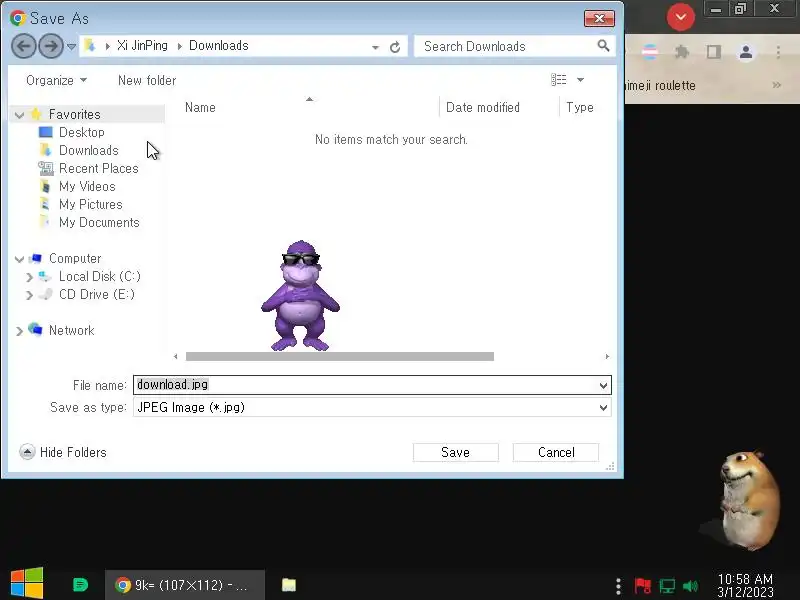This screenshot has height=600, width=800.
Task: Open the Windows Start button
Action: click(x=27, y=583)
